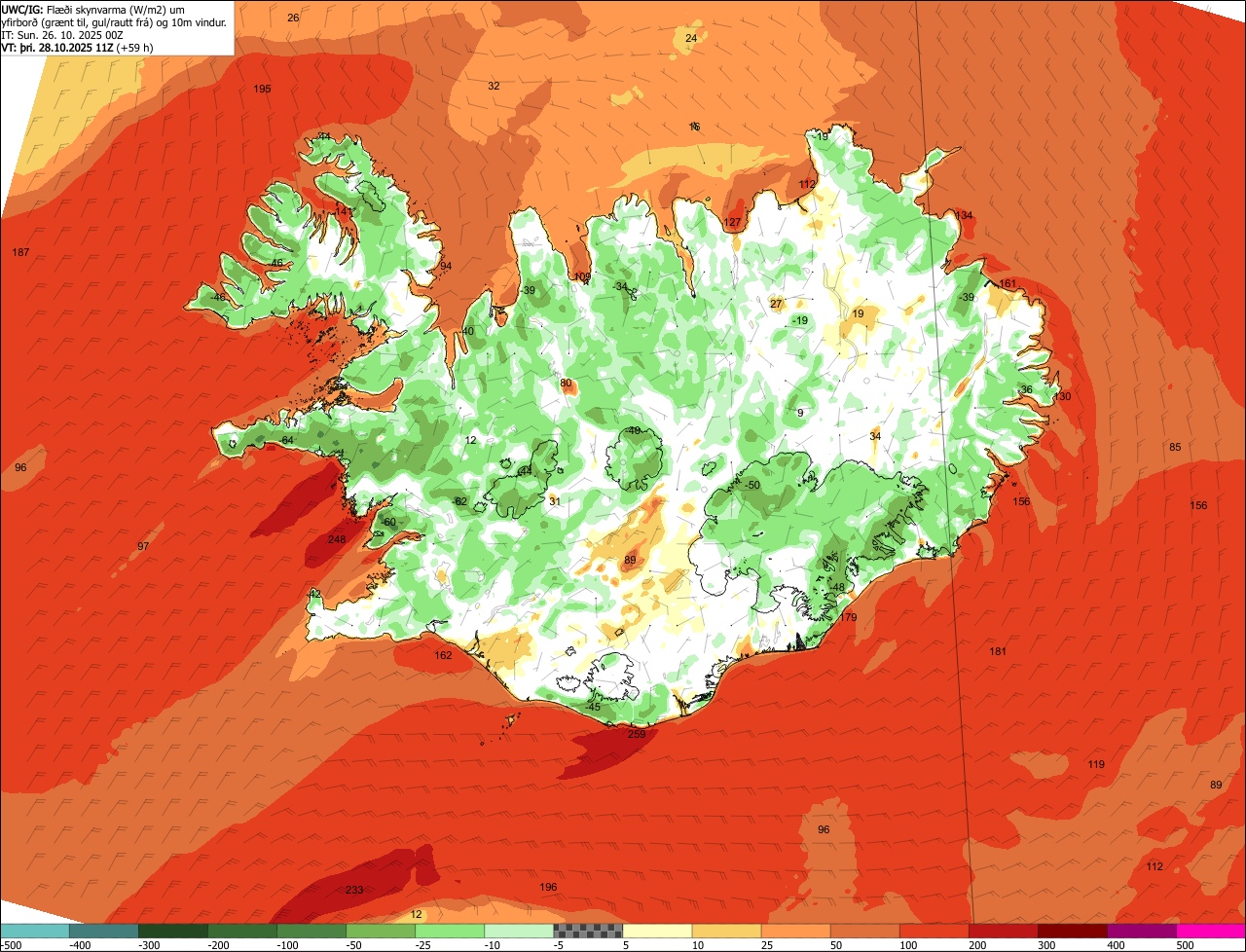The image size is (1246, 952).
Task: Click the legend label "300"
Action: [x=1045, y=945]
